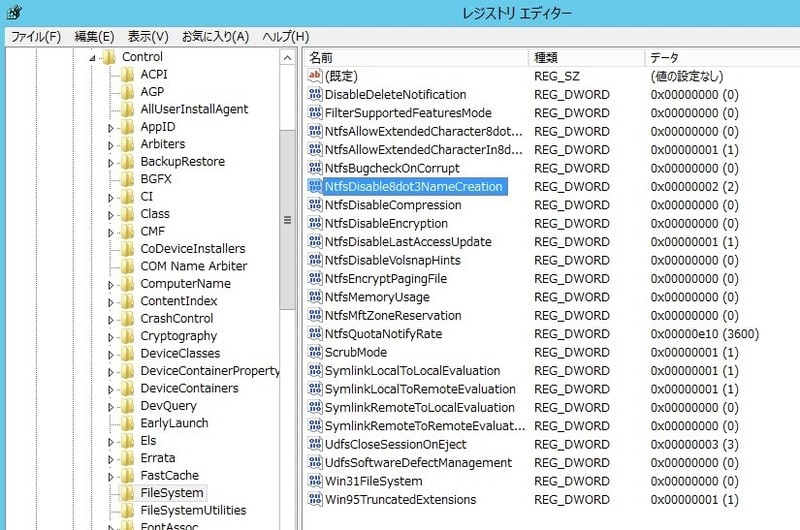
Task: Collapse the Control tree node
Action: pyautogui.click(x=92, y=58)
